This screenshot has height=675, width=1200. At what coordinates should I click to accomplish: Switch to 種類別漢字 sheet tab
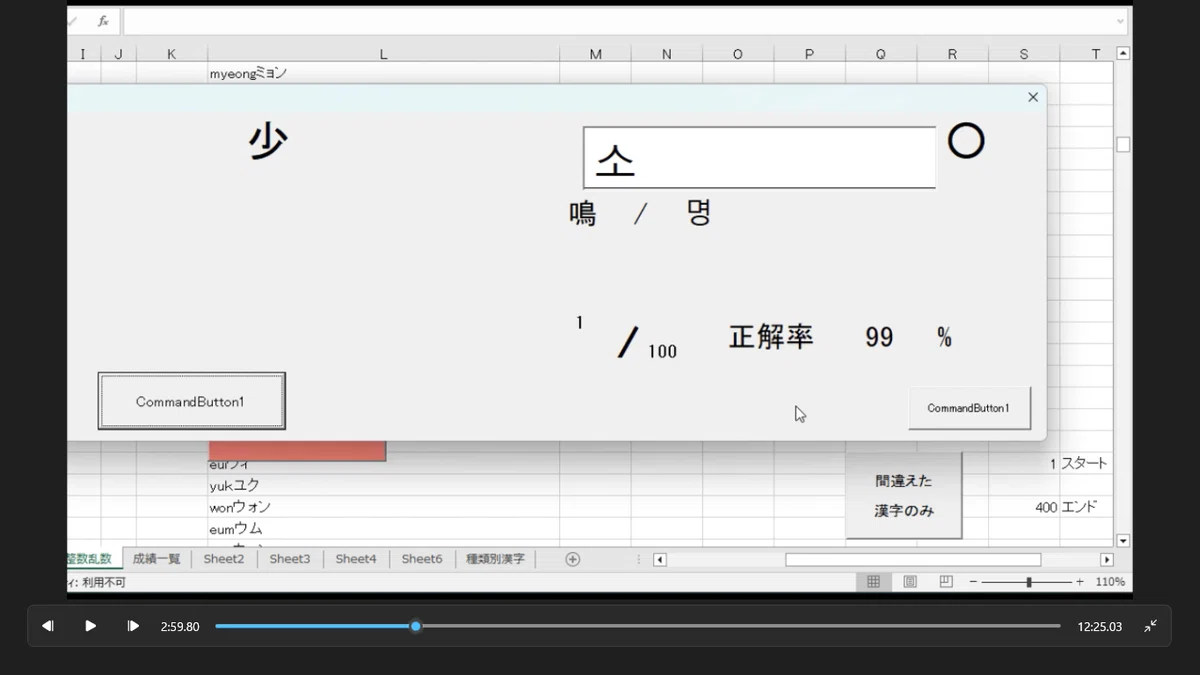[495, 559]
